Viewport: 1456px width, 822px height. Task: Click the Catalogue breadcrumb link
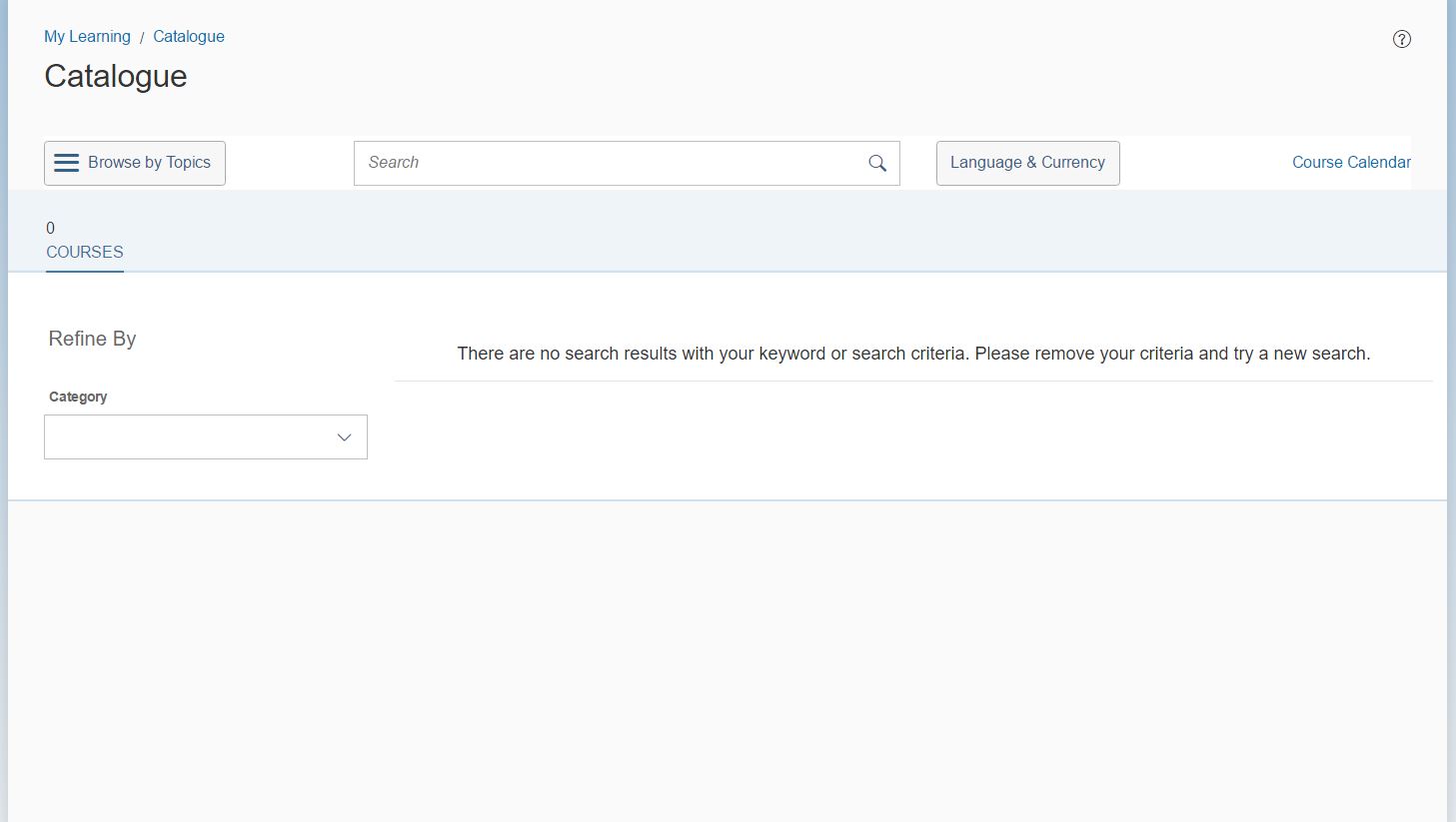coord(189,36)
